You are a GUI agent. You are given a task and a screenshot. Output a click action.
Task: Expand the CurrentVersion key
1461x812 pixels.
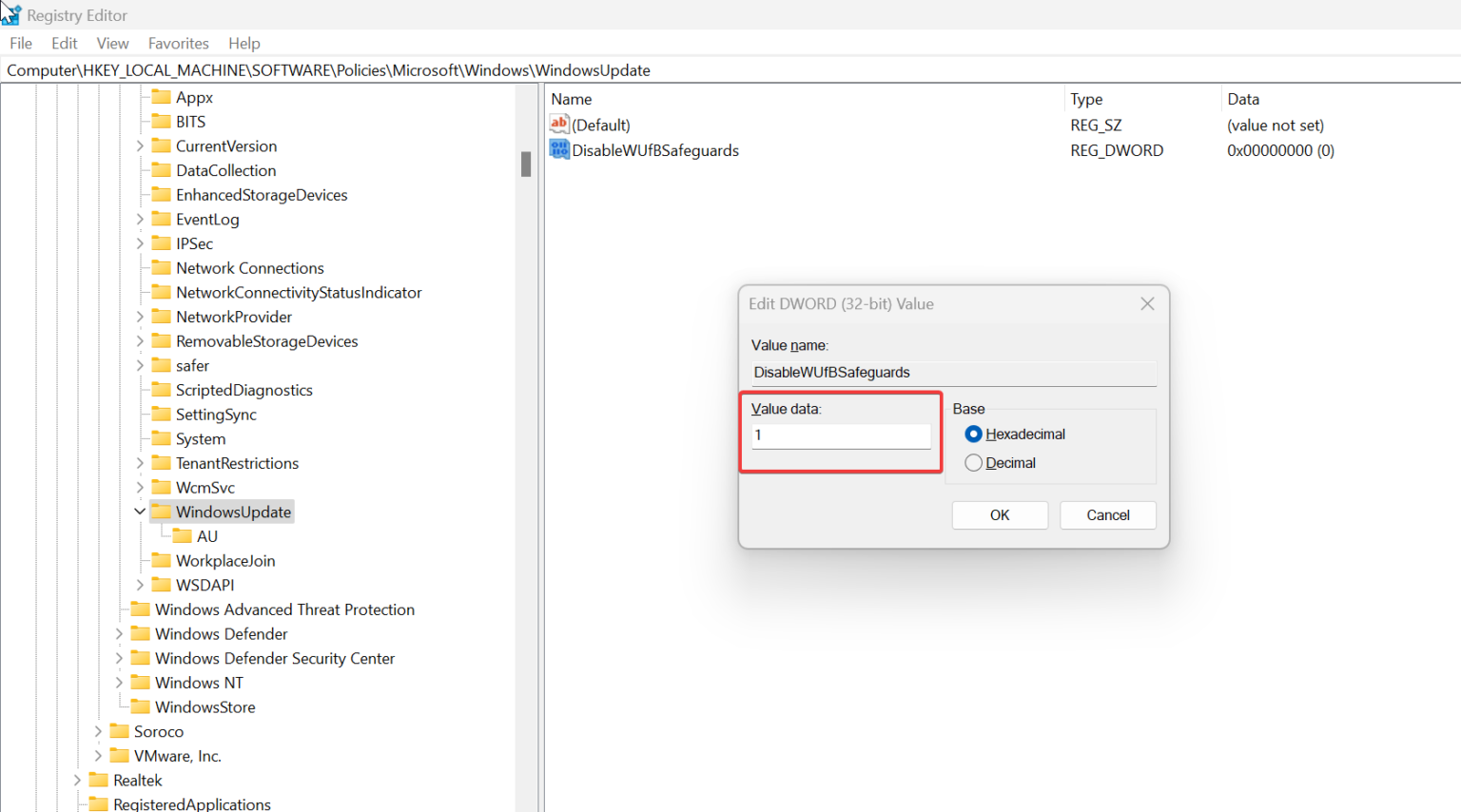pyautogui.click(x=139, y=145)
